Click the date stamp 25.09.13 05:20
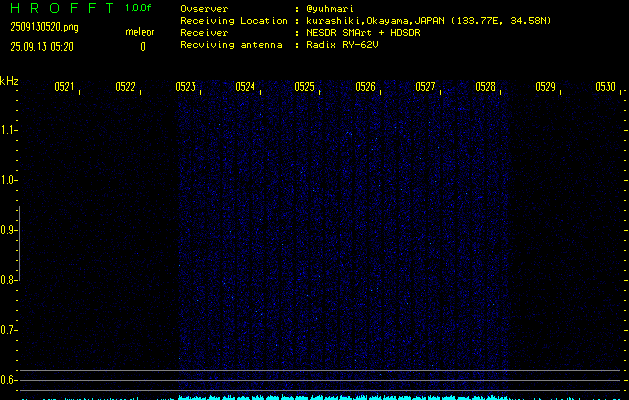Viewport: 629px width, 400px height. click(42, 47)
